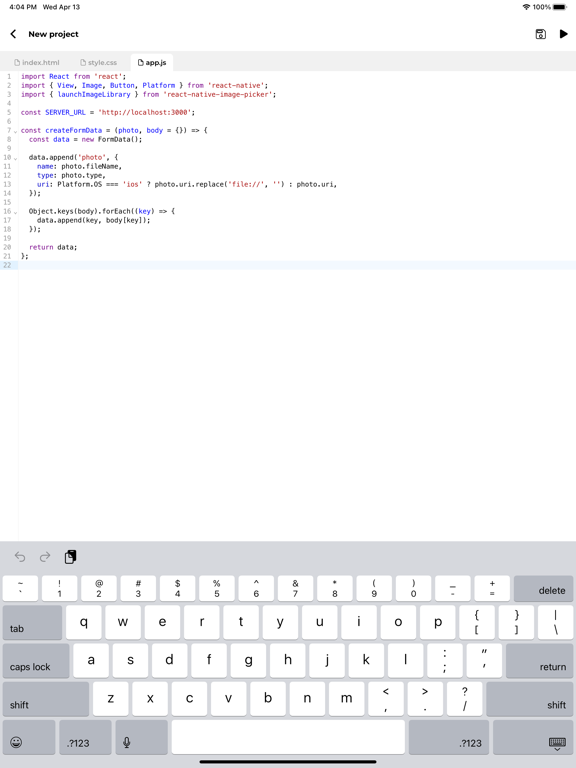The image size is (576, 768).
Task: Tap the return key
Action: tap(539, 661)
